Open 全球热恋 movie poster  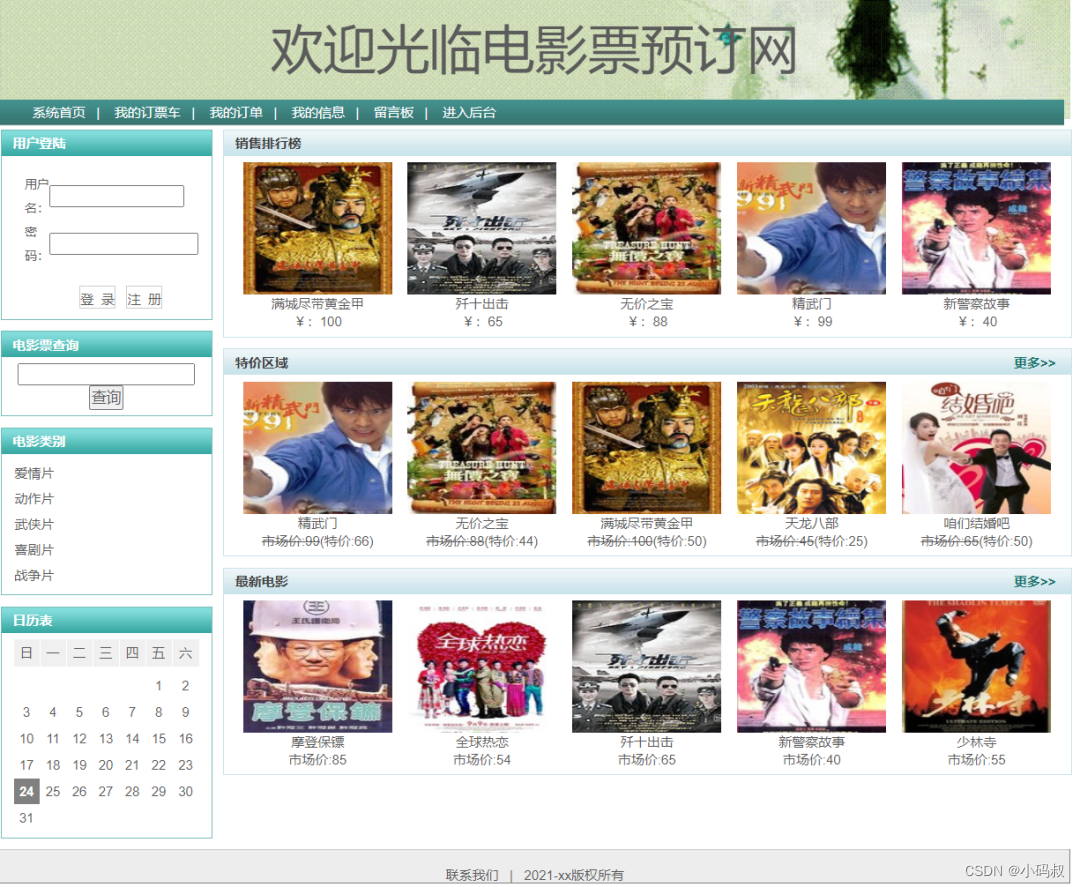click(x=481, y=667)
